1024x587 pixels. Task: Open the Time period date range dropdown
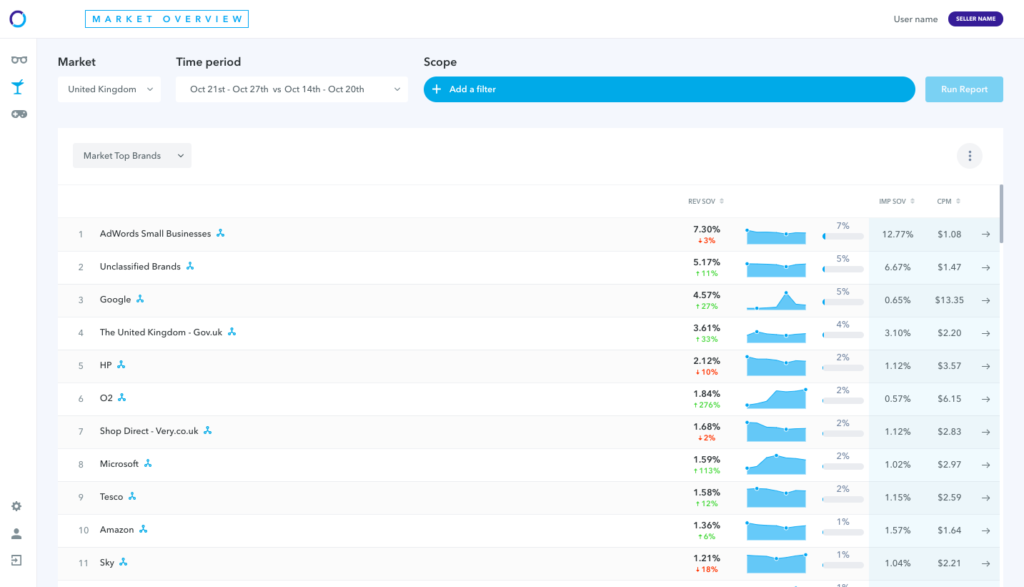click(x=291, y=89)
